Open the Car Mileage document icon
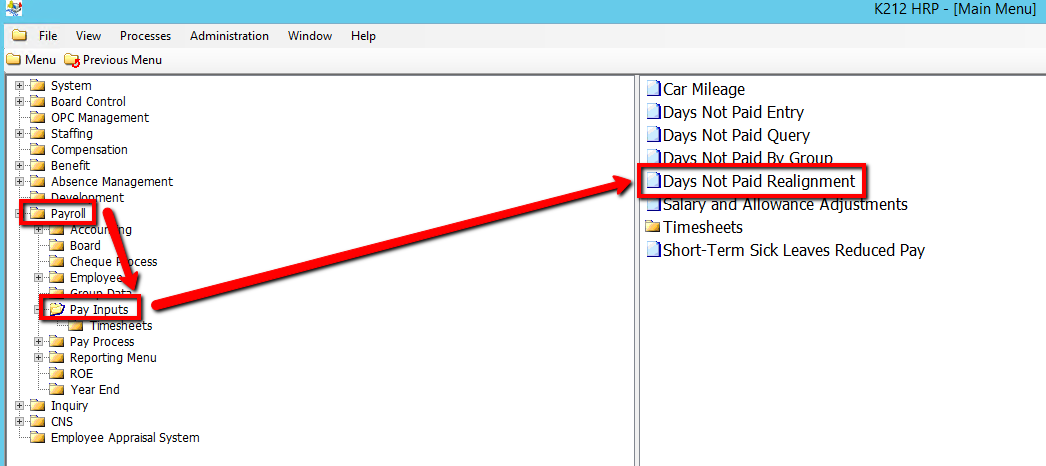Viewport: 1046px width, 466px height. [x=654, y=90]
